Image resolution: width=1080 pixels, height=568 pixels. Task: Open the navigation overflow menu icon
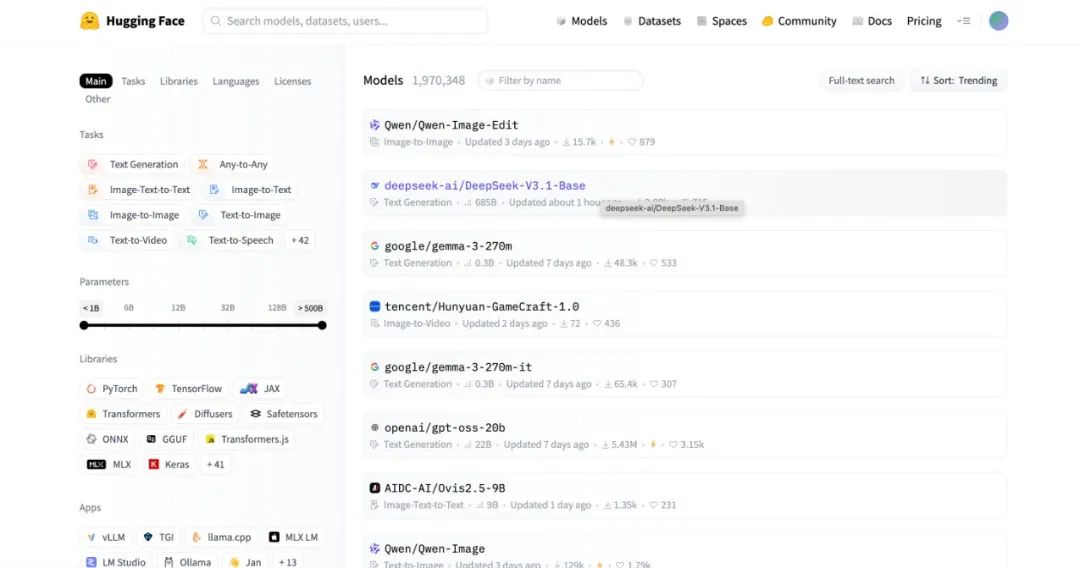click(x=964, y=21)
